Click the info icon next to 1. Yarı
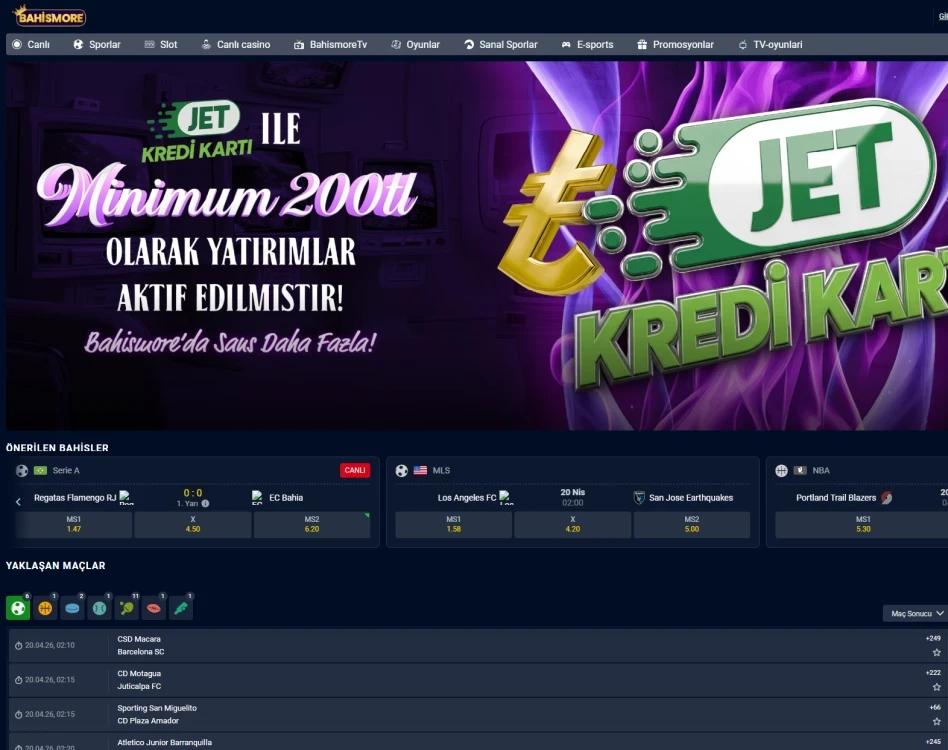This screenshot has width=948, height=750. tap(206, 503)
